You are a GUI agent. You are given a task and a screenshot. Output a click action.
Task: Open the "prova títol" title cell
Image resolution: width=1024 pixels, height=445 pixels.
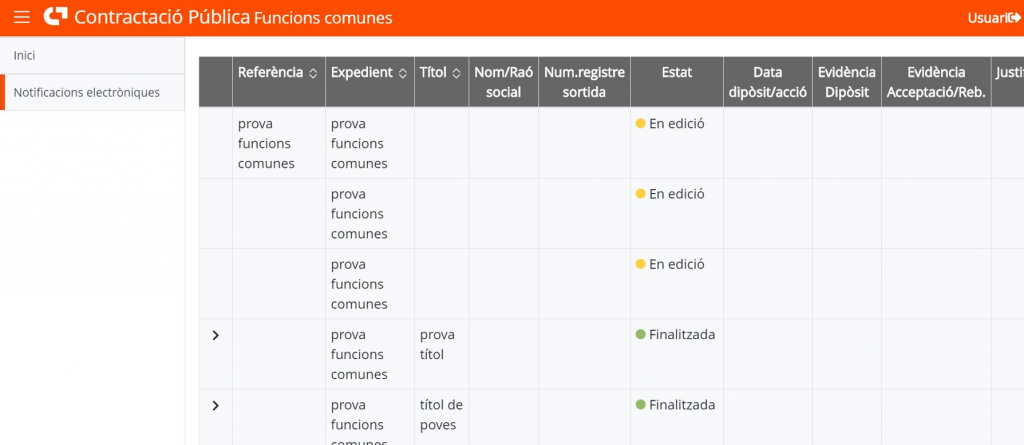tap(437, 344)
